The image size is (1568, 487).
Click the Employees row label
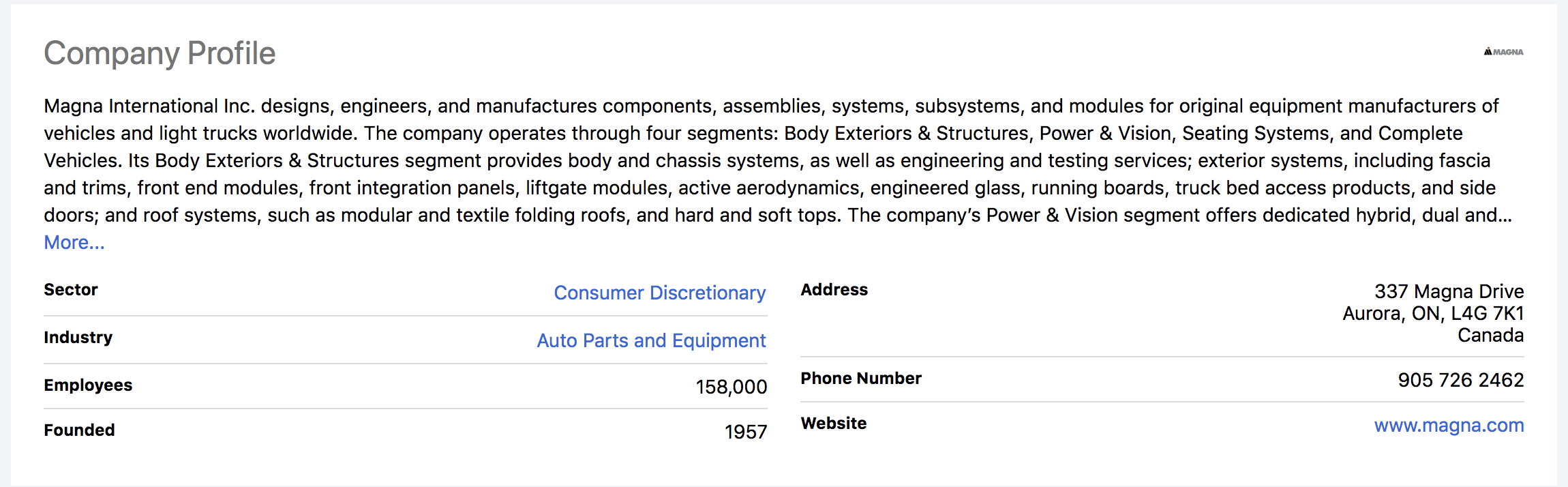tap(88, 385)
